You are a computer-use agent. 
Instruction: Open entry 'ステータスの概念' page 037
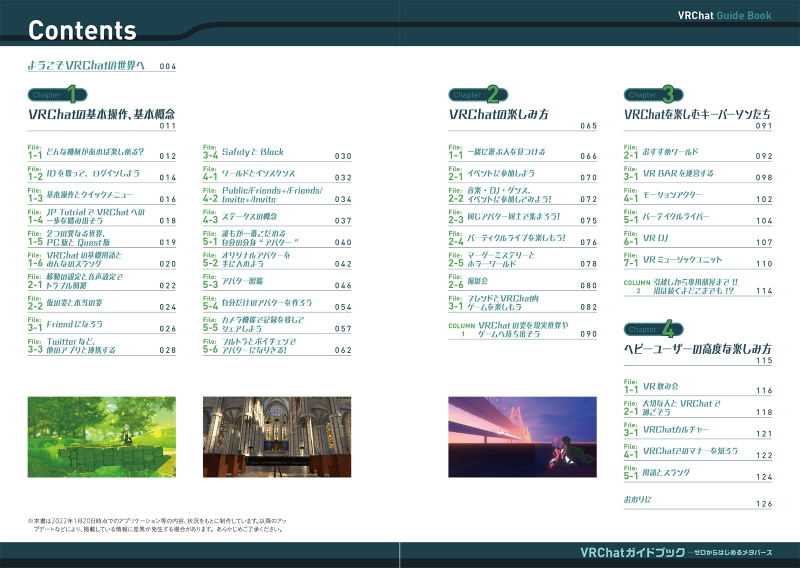(x=277, y=216)
